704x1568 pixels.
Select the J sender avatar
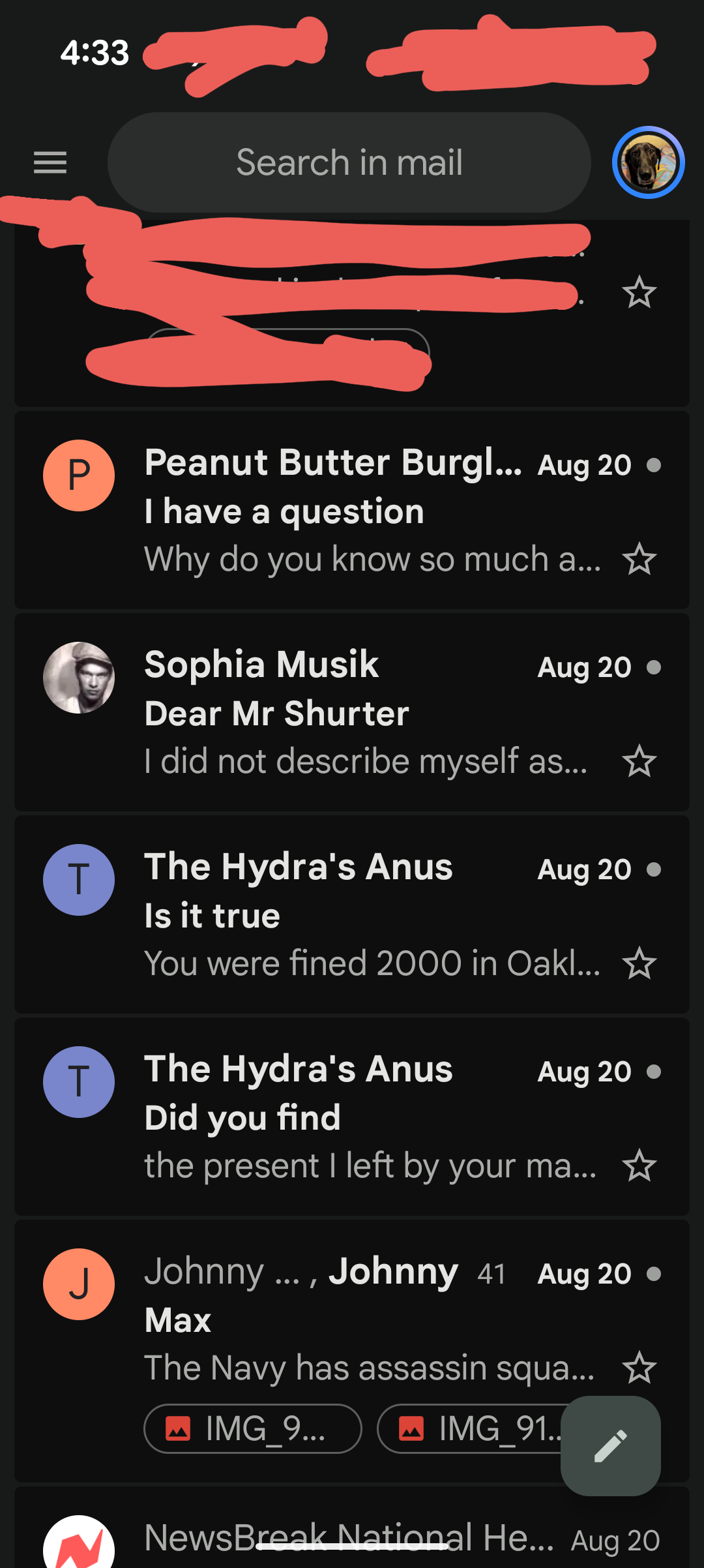[79, 1284]
